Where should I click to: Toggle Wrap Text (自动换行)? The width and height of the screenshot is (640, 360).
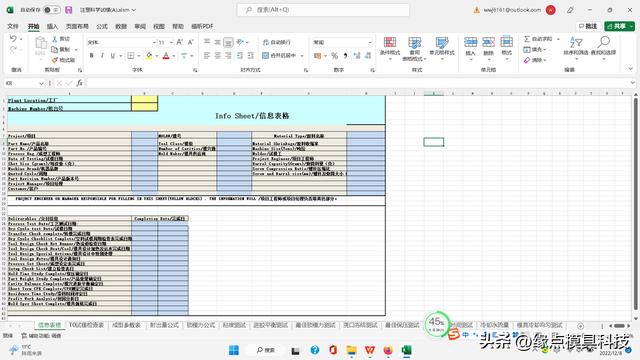point(276,42)
